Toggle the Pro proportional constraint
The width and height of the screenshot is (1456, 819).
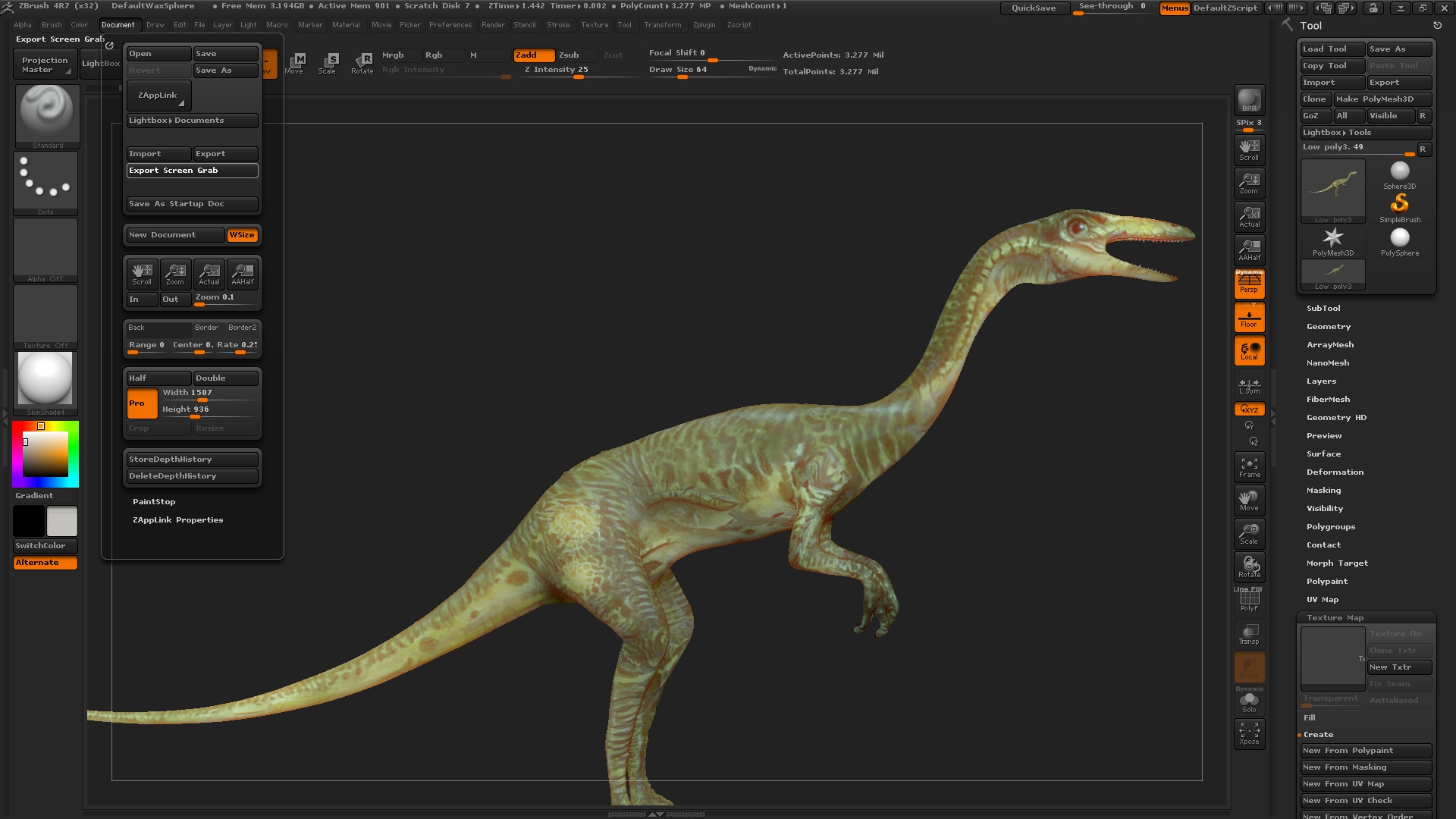point(142,403)
